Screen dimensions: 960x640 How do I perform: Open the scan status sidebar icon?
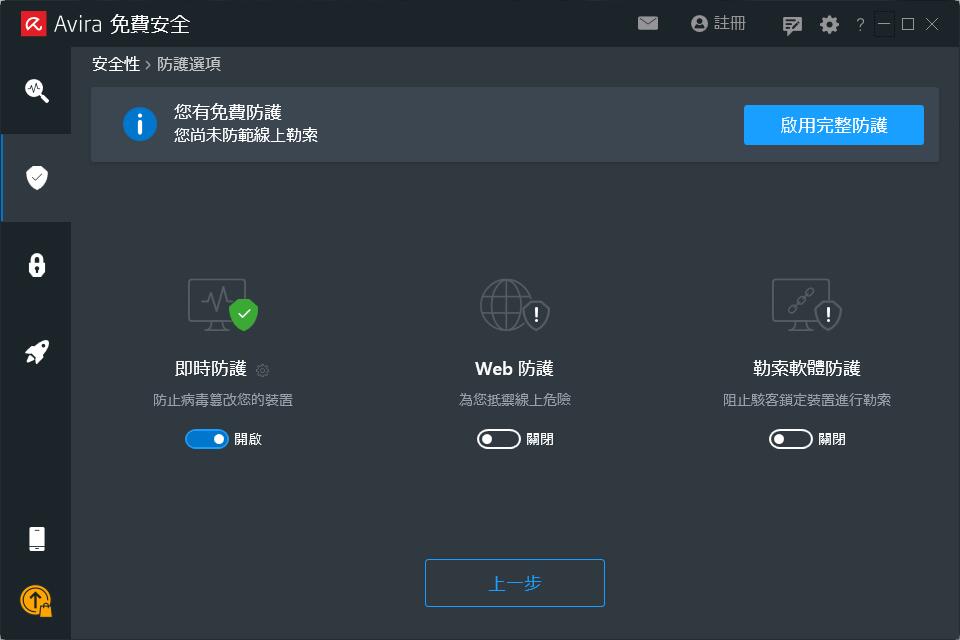(37, 91)
